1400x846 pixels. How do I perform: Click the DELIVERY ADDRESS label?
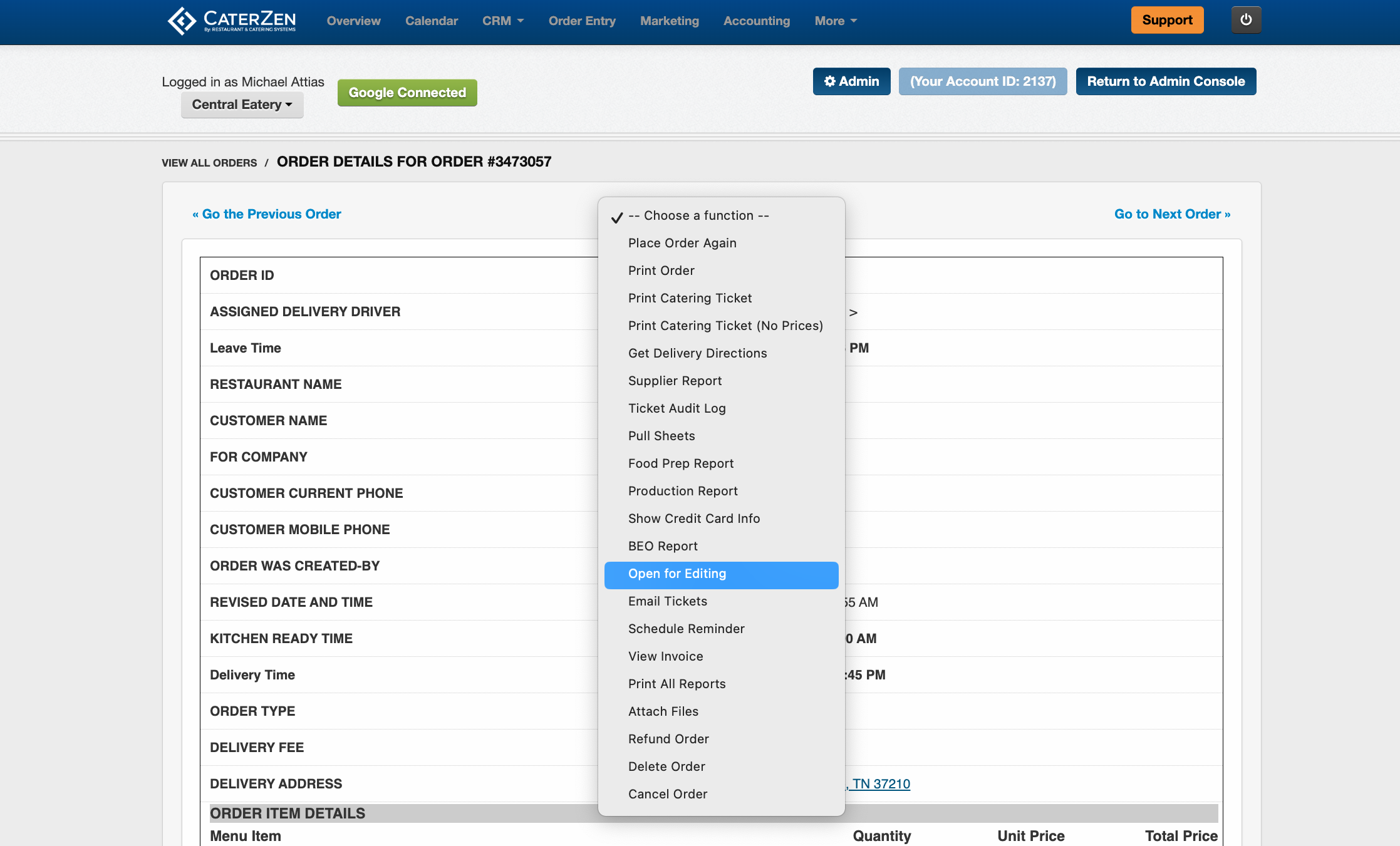276,784
